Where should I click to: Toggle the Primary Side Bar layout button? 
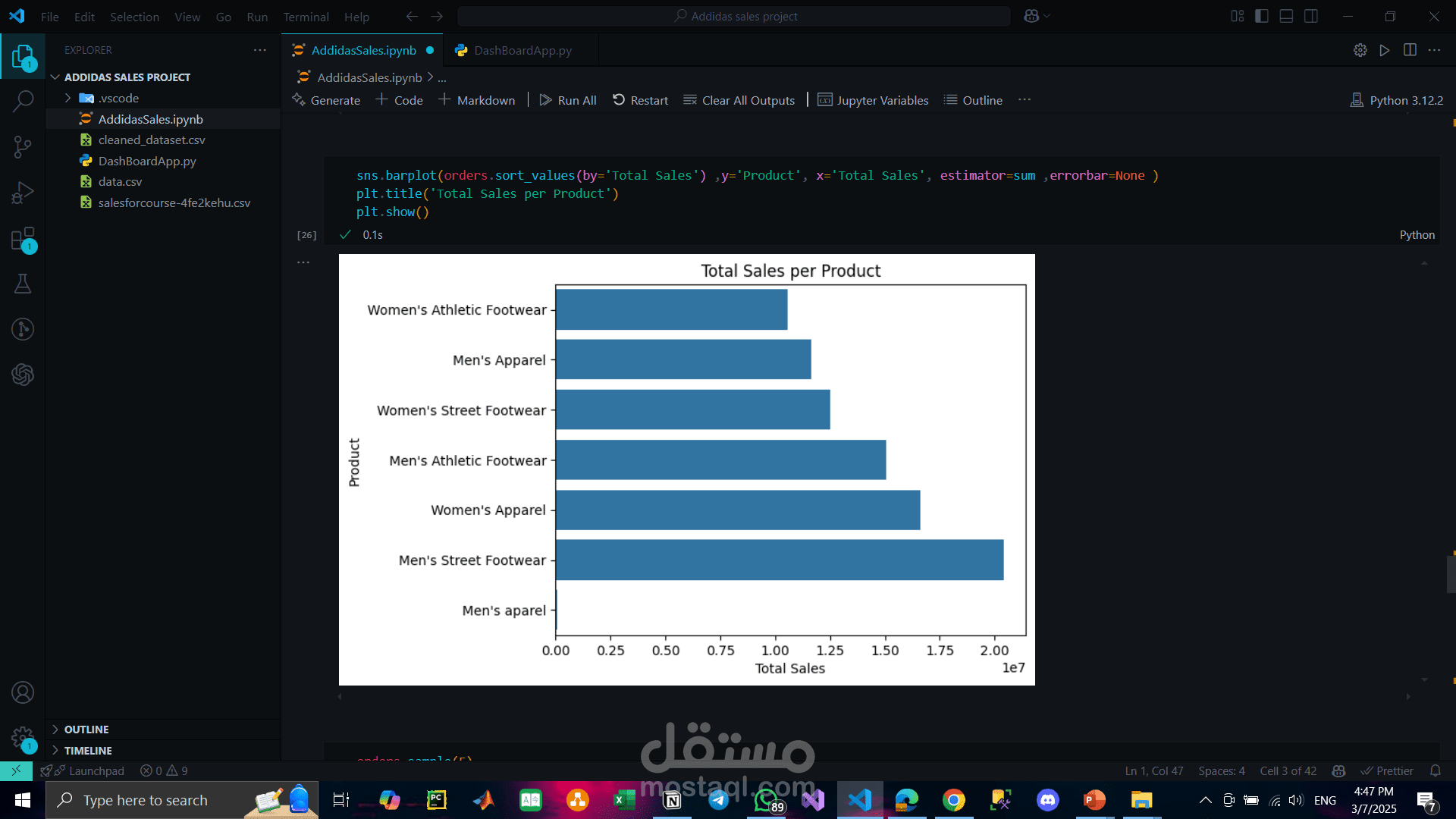point(1262,16)
